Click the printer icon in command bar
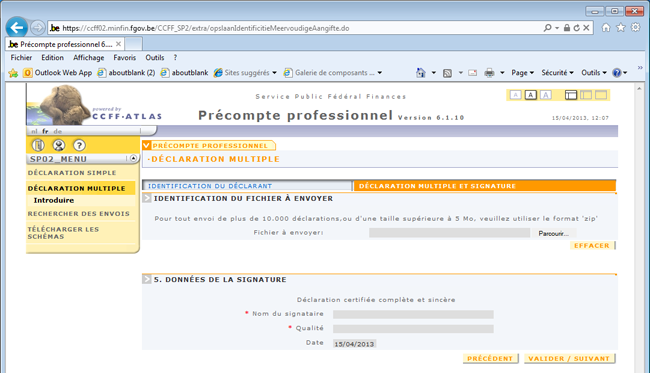 click(490, 73)
